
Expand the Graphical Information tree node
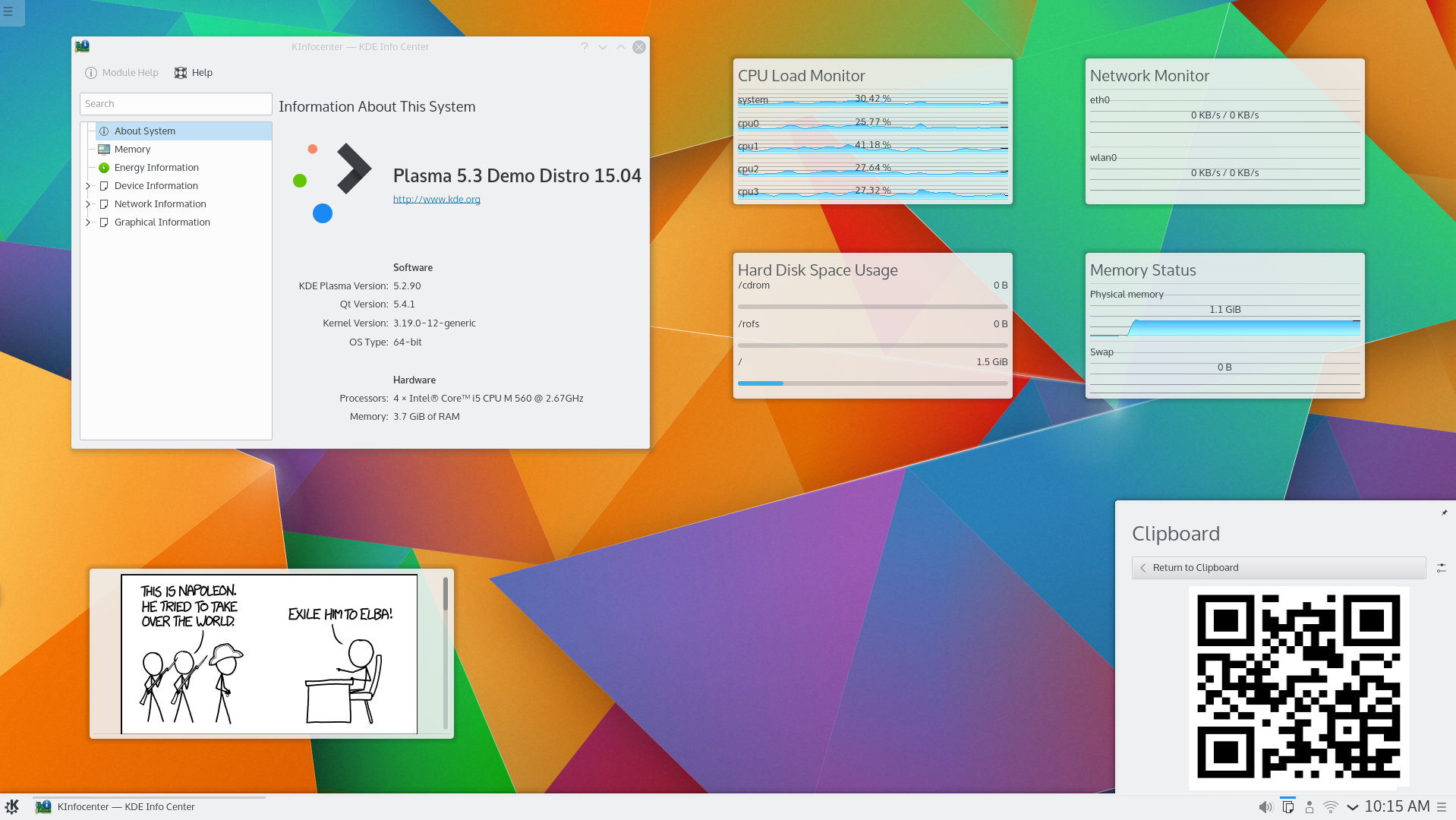click(88, 222)
